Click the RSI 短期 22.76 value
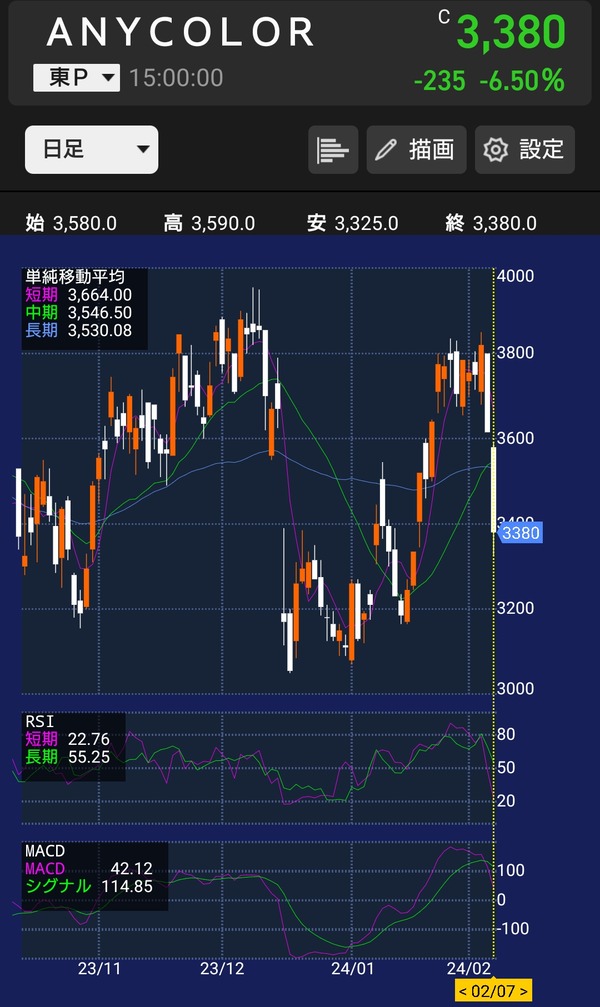Viewport: 600px width, 1007px height. [67, 739]
